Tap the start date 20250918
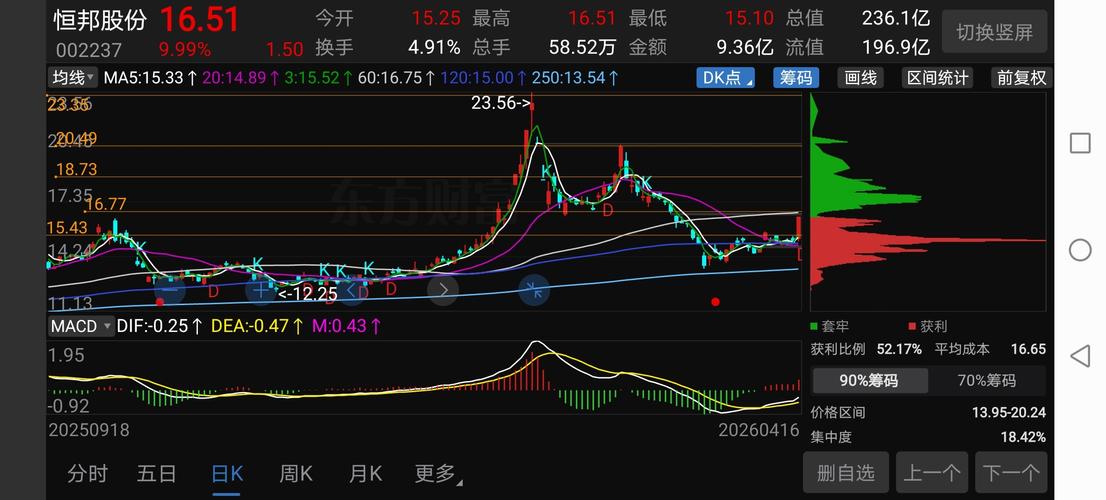Screen dimensions: 1106x500 point(89,429)
